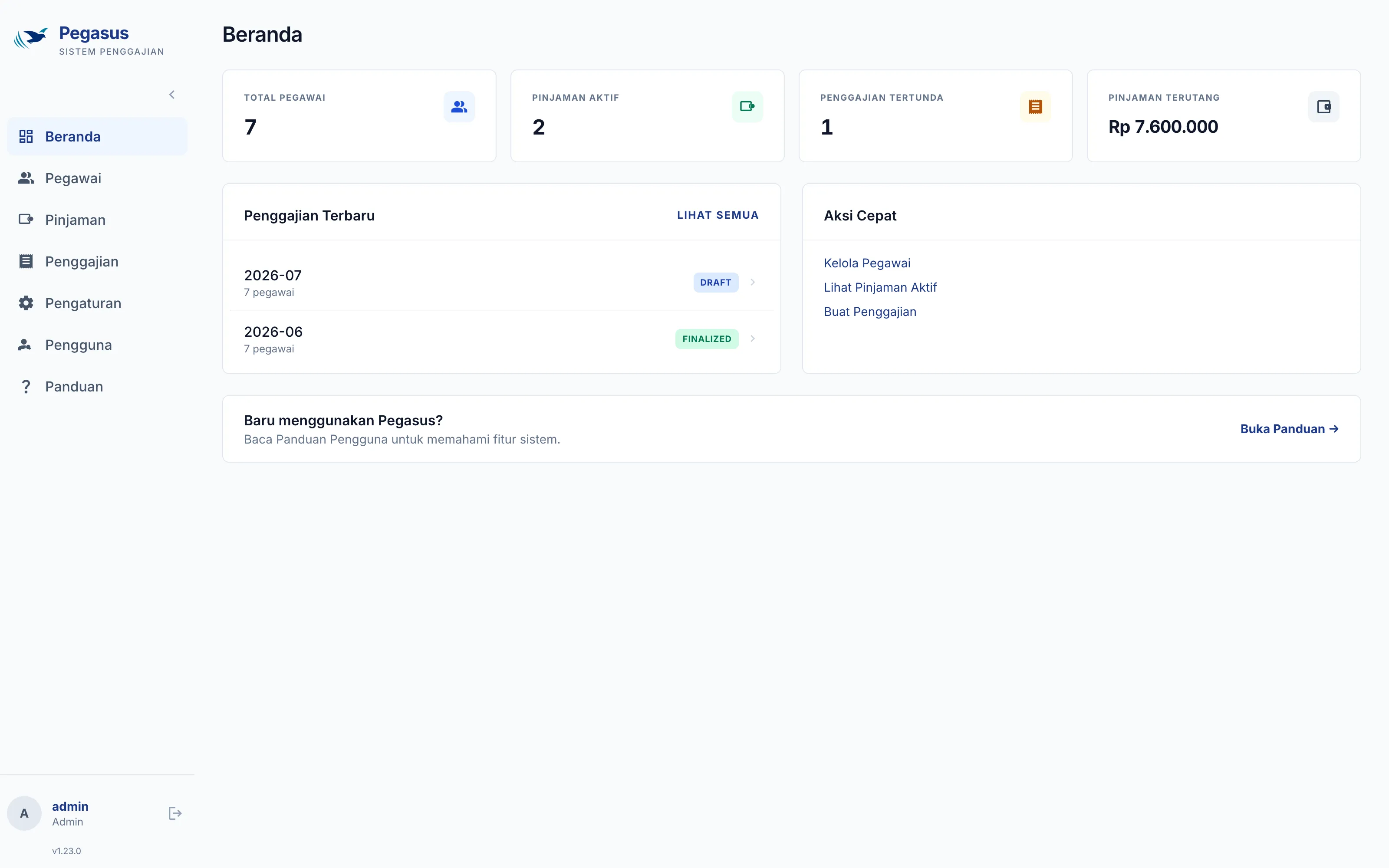Click the Pinjaman Aktif value 2
Viewport: 1389px width, 868px height.
pos(538,127)
